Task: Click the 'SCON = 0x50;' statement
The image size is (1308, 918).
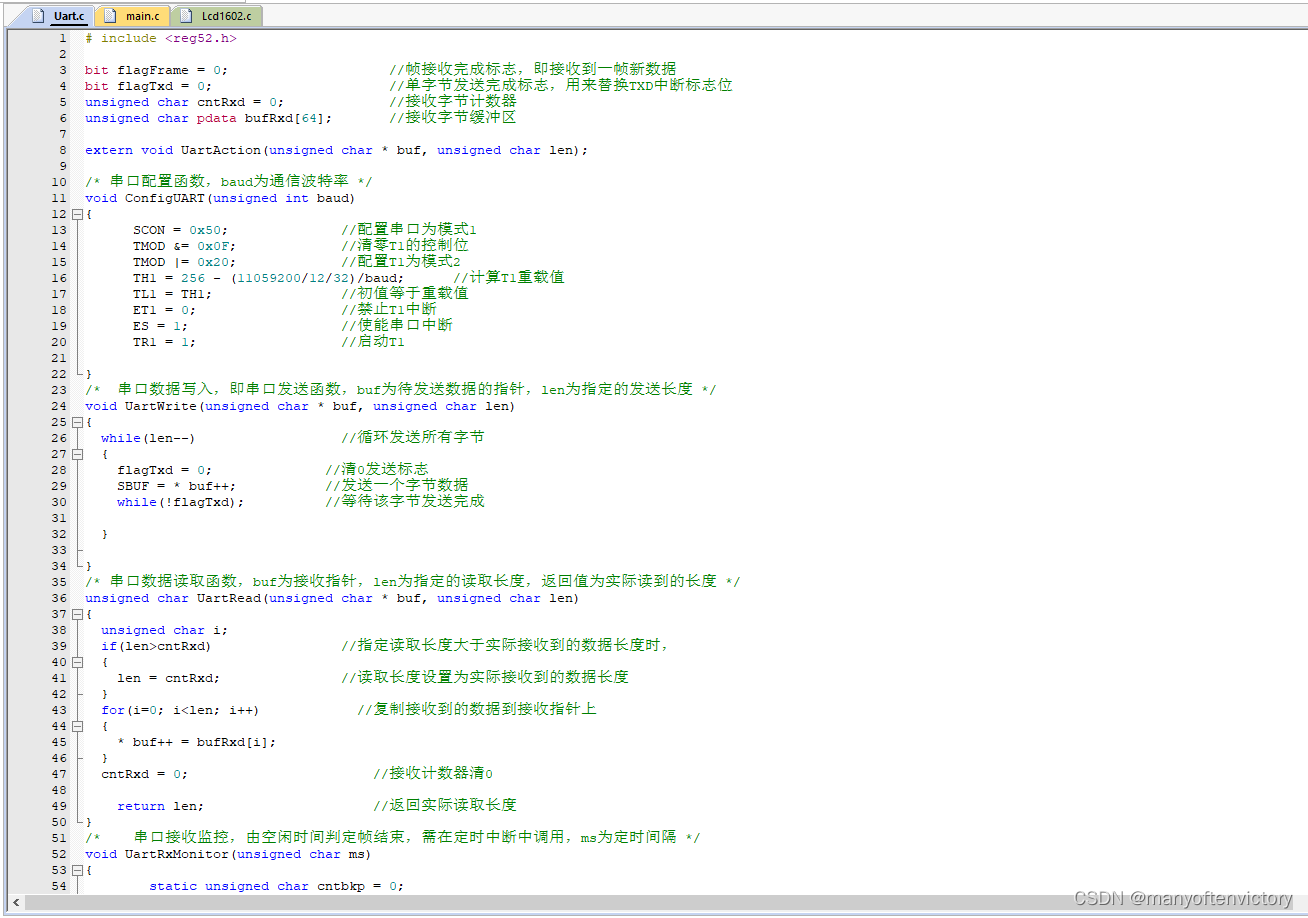Action: click(x=180, y=230)
